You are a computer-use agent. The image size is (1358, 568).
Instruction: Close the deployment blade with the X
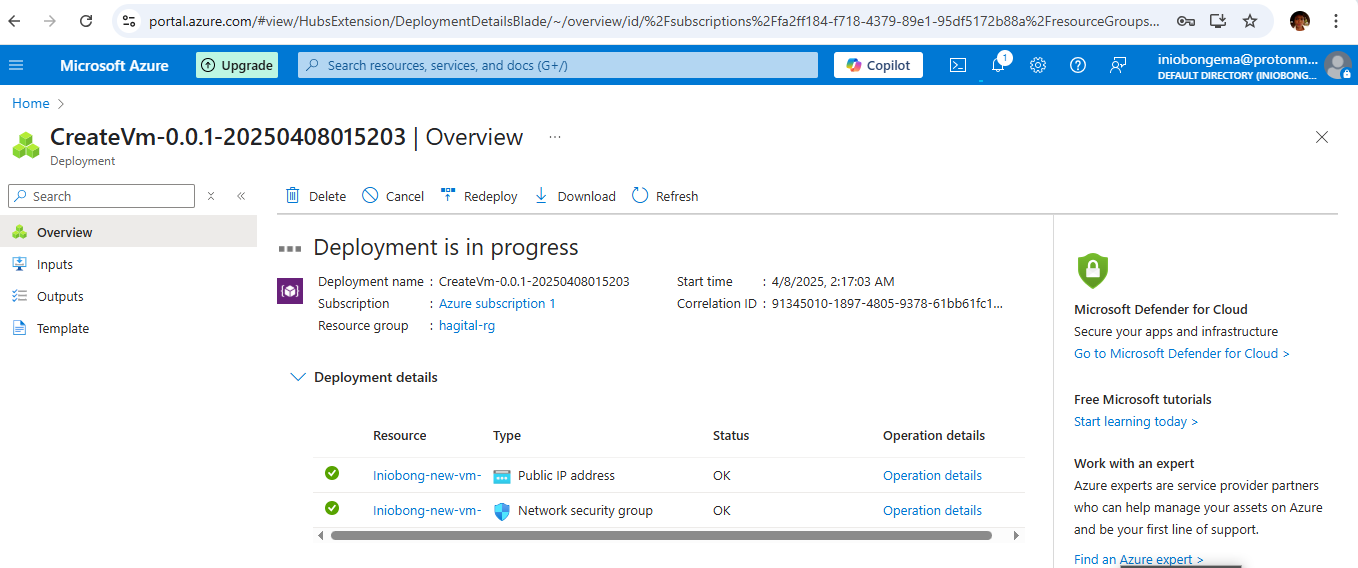click(1322, 137)
